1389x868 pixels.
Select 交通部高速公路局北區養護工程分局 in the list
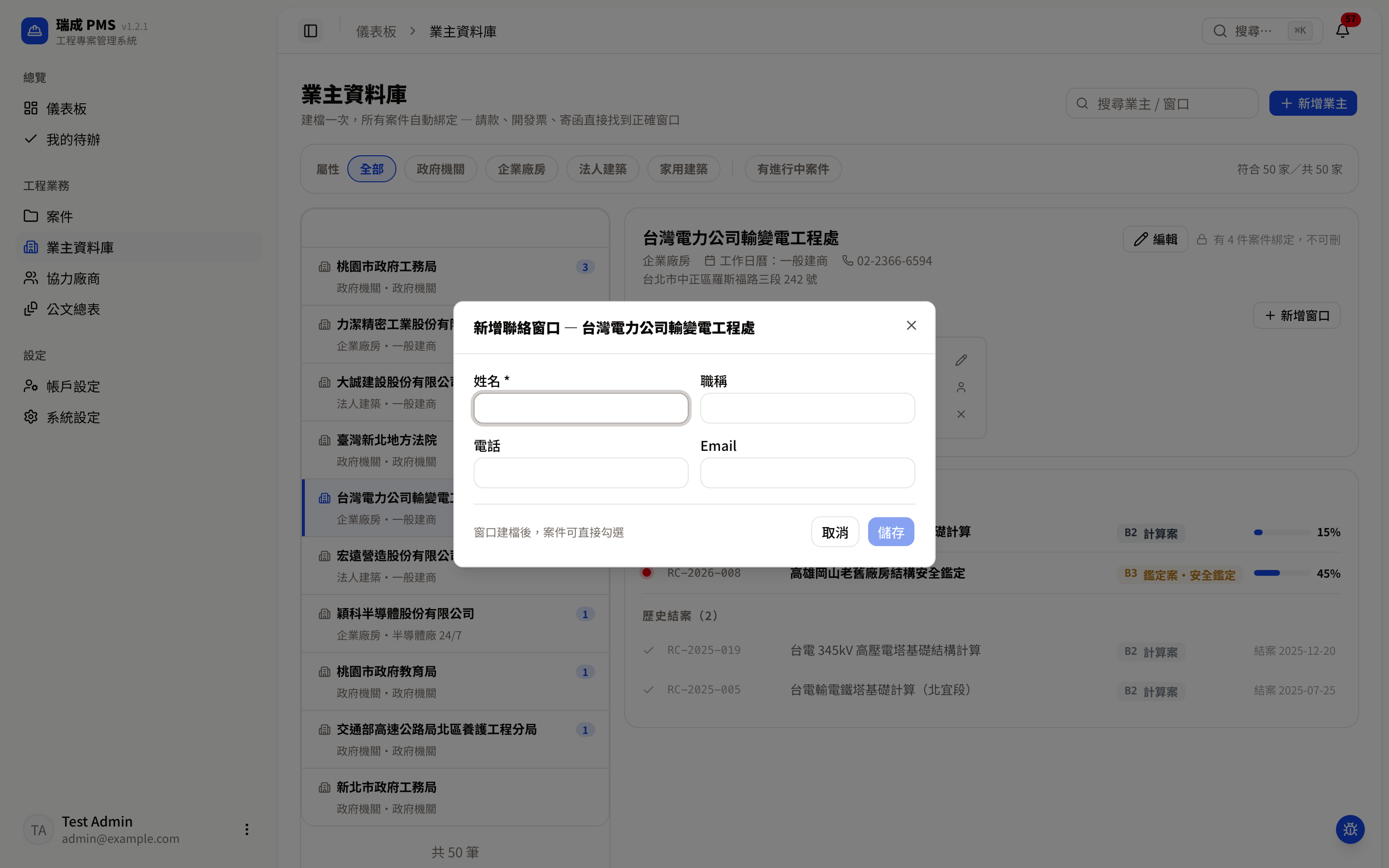(455, 739)
